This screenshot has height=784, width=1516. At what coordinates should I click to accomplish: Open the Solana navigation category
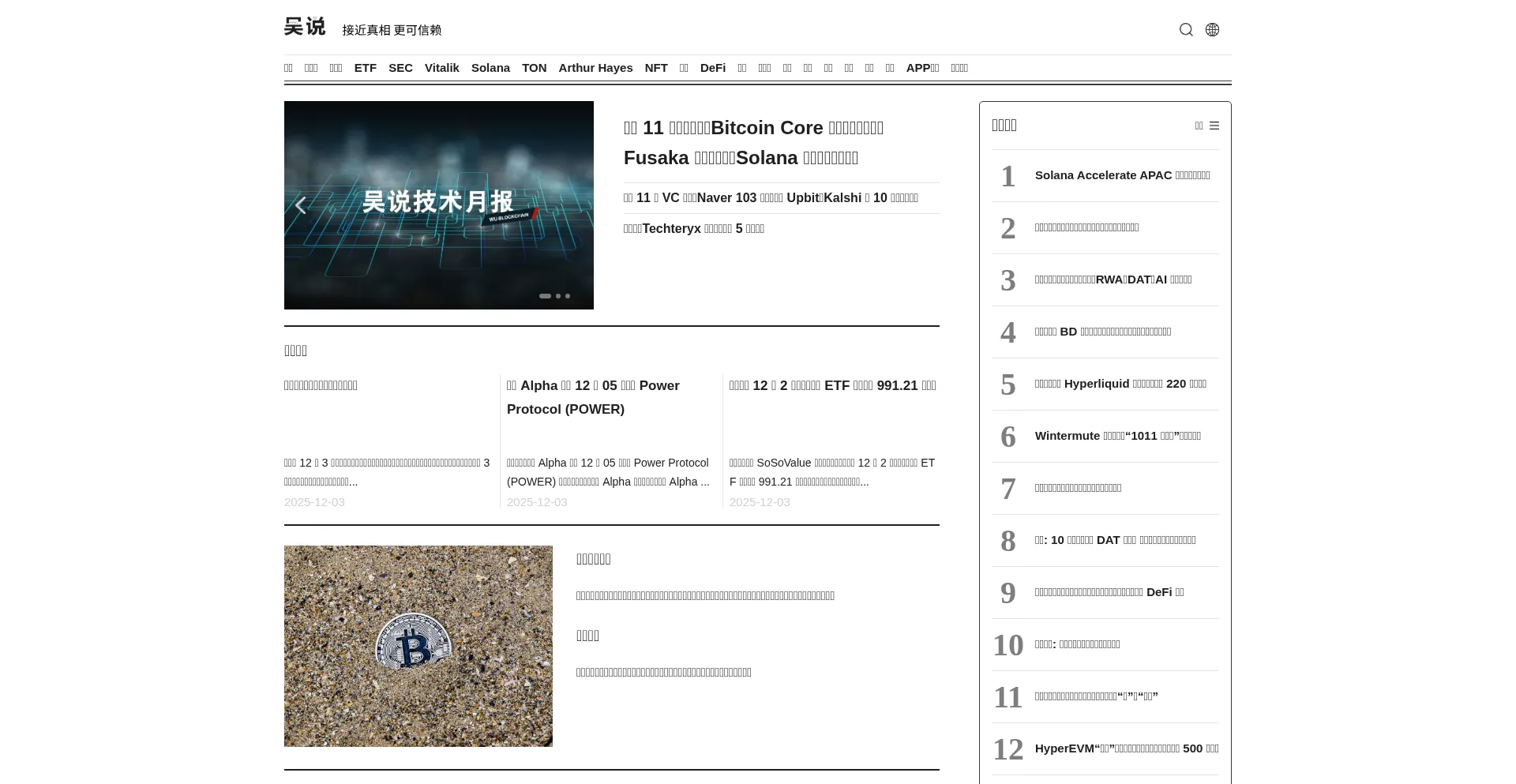(490, 68)
